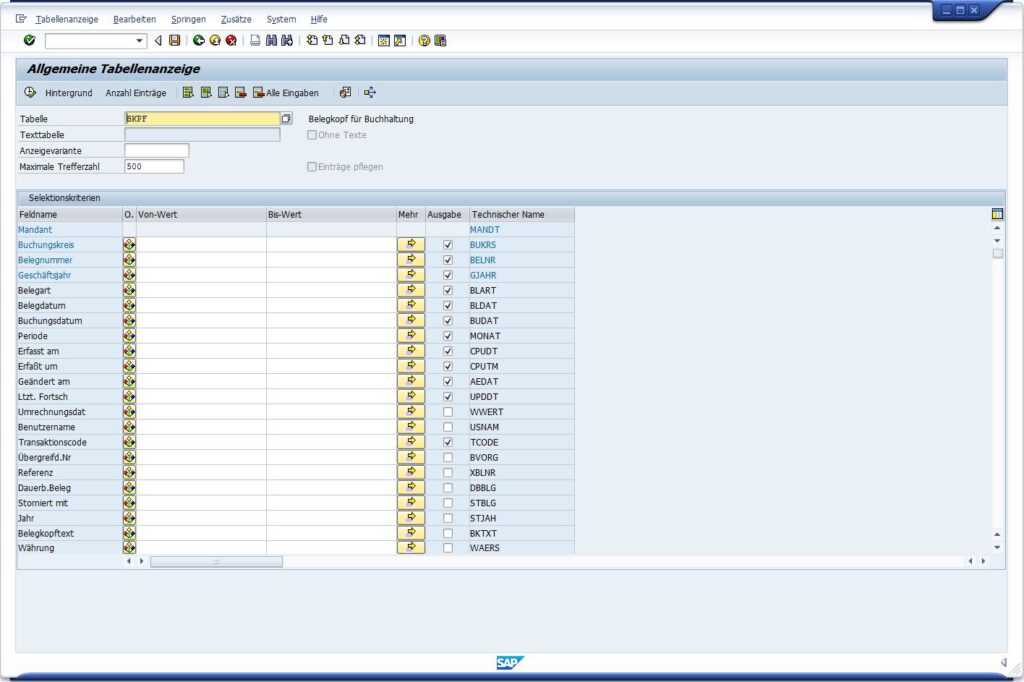This screenshot has width=1024, height=682.
Task: Click the Print icon in the toolbar
Action: (x=255, y=41)
